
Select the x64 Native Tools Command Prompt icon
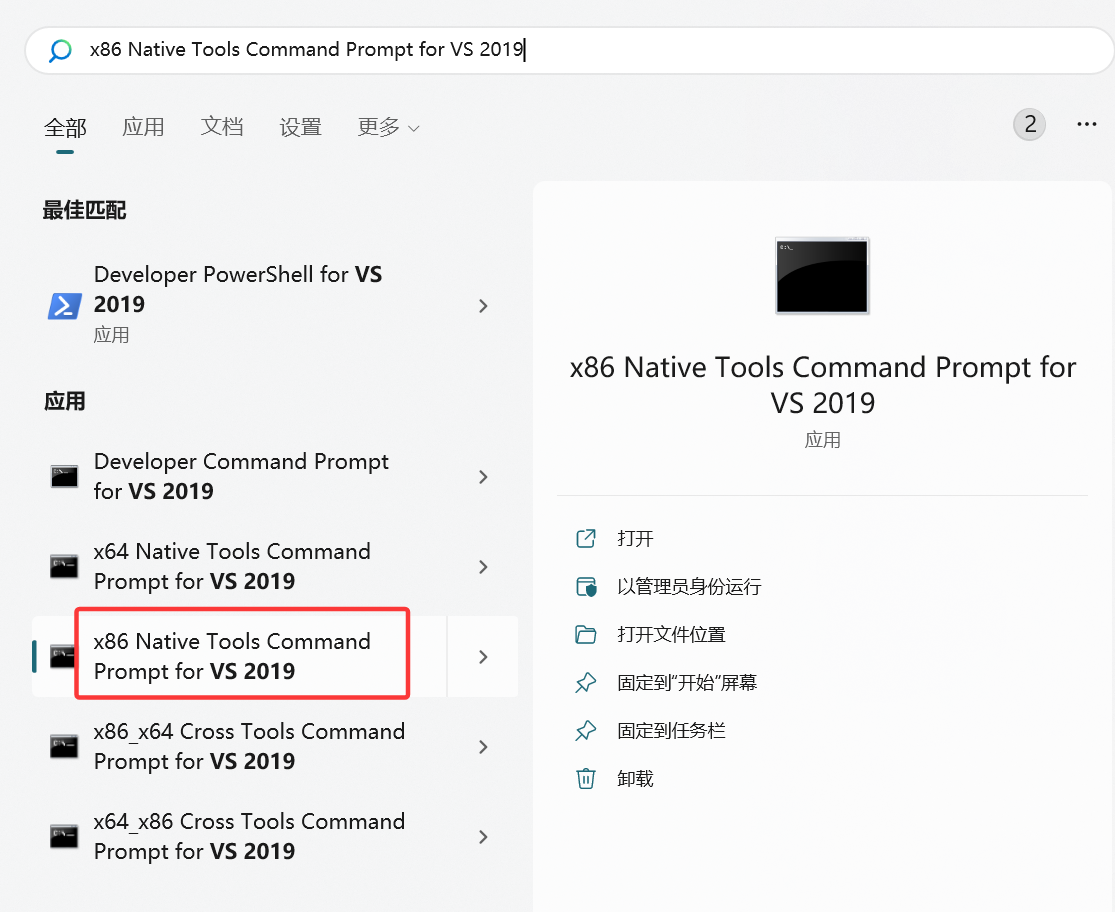(x=64, y=566)
